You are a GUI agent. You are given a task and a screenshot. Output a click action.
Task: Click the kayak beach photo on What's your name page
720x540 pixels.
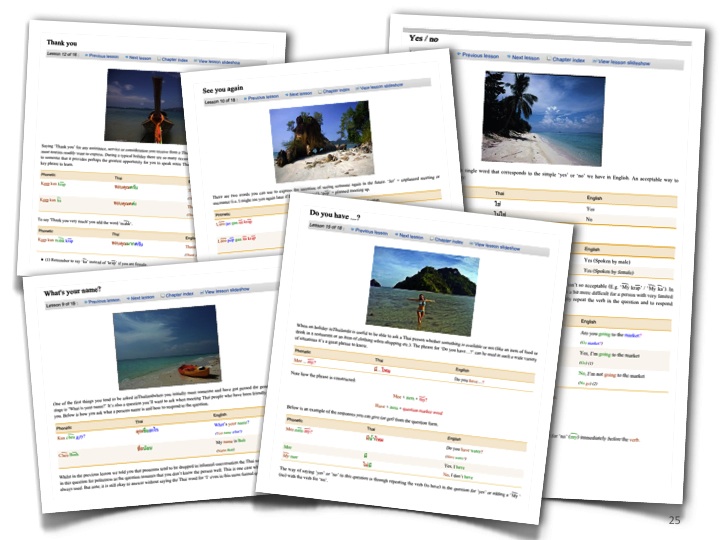pyautogui.click(x=167, y=347)
